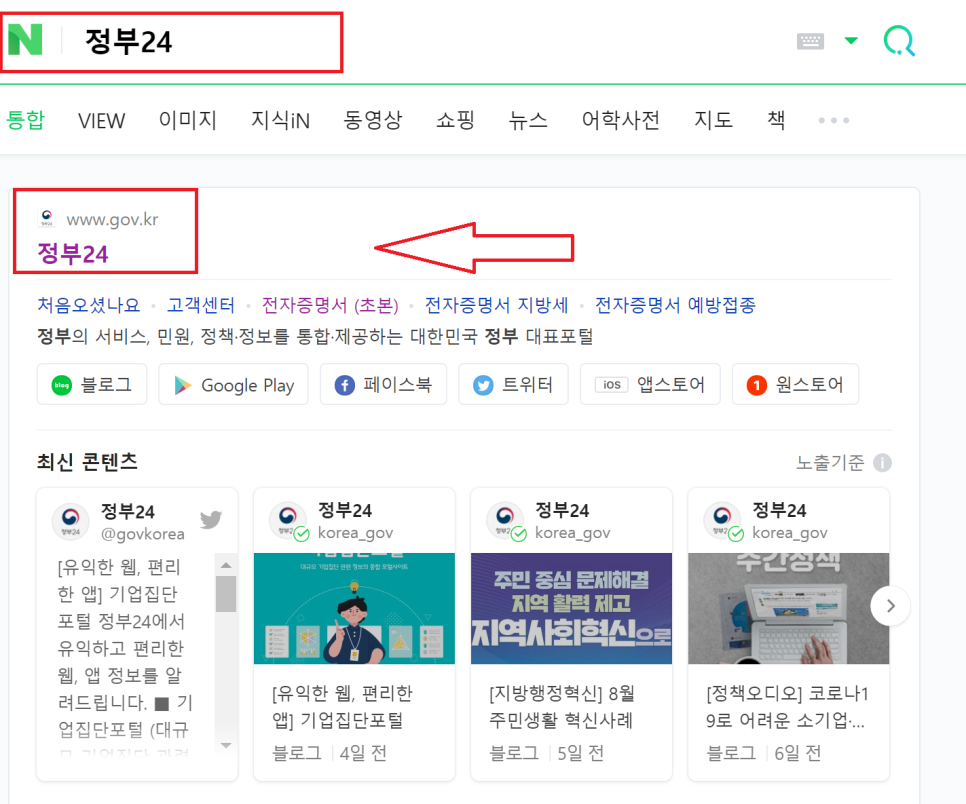
Task: Open the 전자증명서 예방접종 link
Action: (x=675, y=305)
